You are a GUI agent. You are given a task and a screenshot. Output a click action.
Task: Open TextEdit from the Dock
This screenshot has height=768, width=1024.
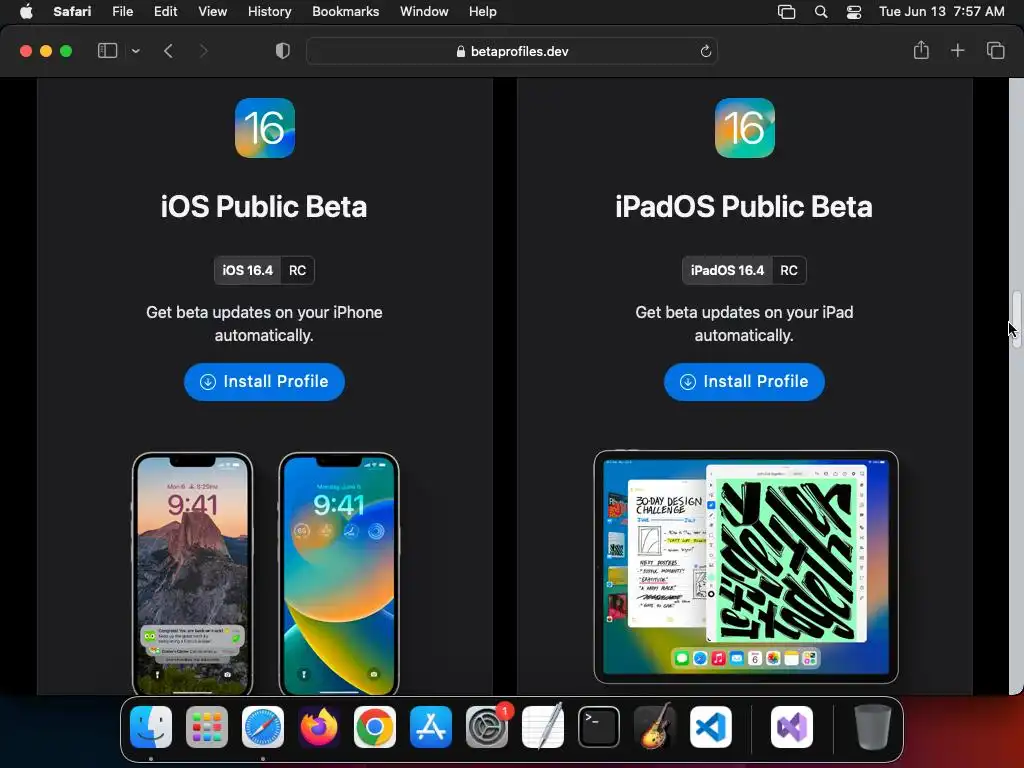tap(543, 727)
